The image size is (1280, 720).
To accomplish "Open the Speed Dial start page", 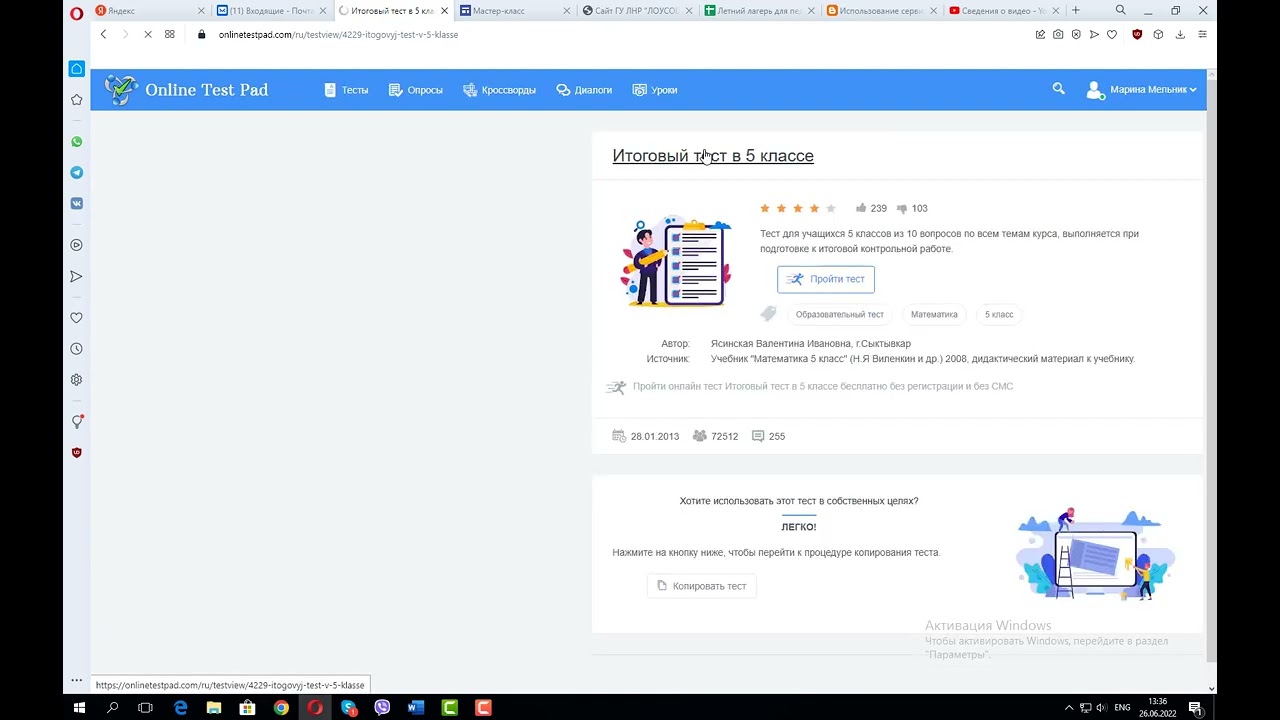I will click(x=170, y=34).
